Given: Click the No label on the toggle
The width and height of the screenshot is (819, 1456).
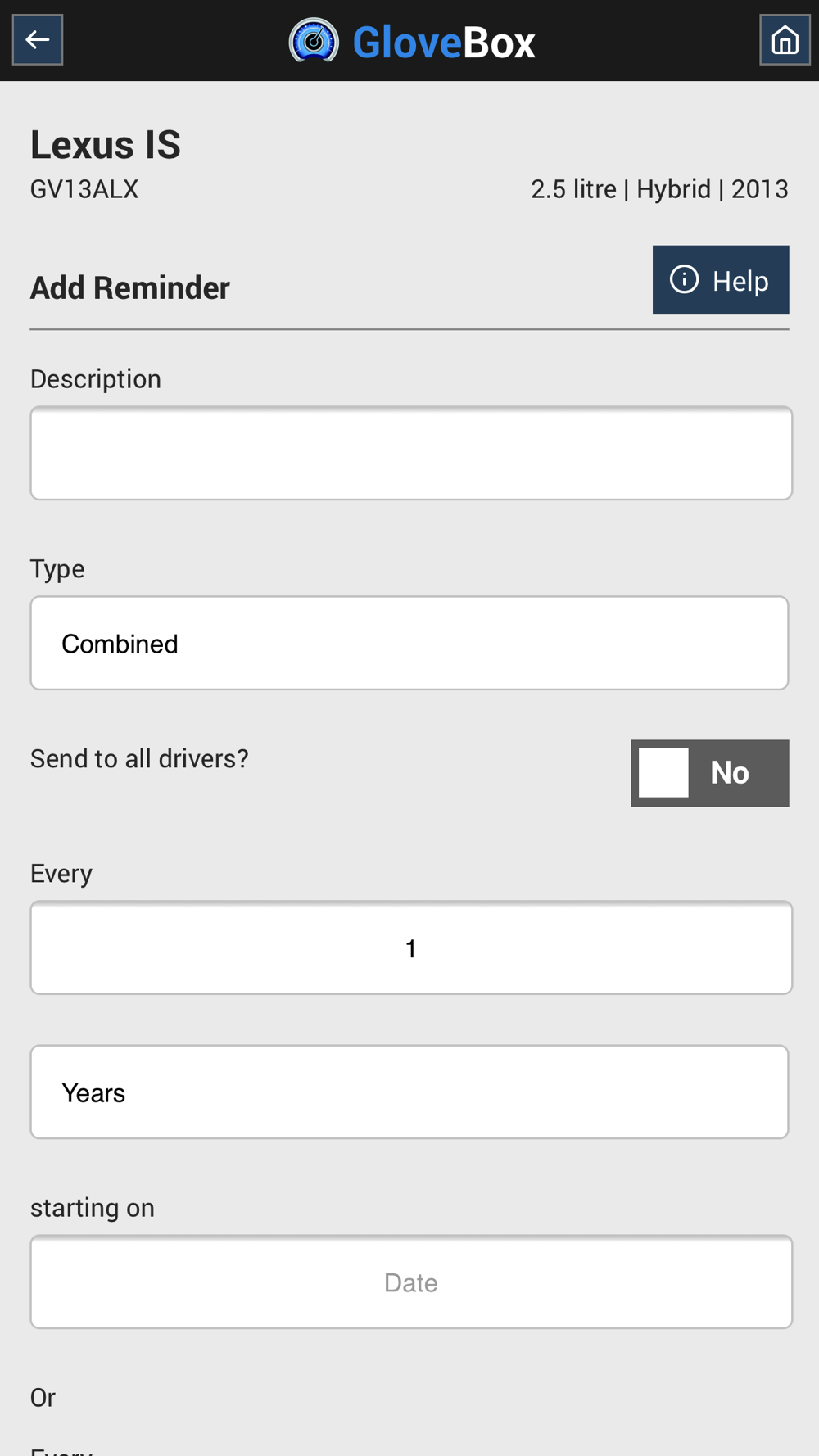Looking at the screenshot, I should point(730,772).
